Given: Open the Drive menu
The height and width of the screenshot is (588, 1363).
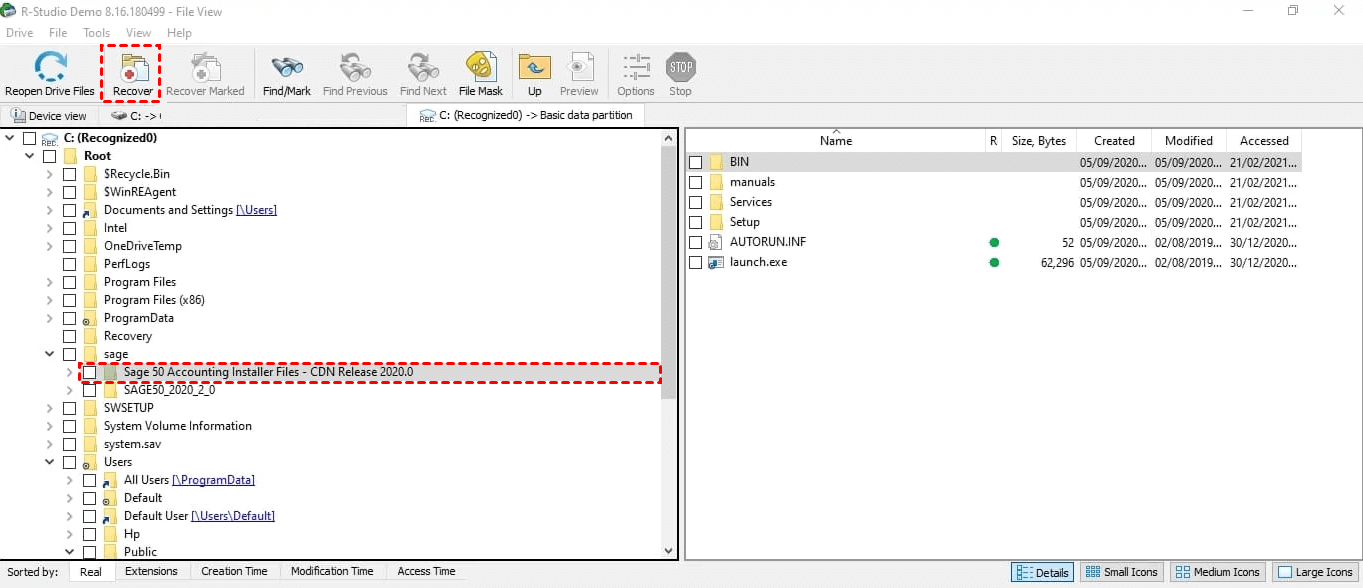Looking at the screenshot, I should click(x=19, y=33).
